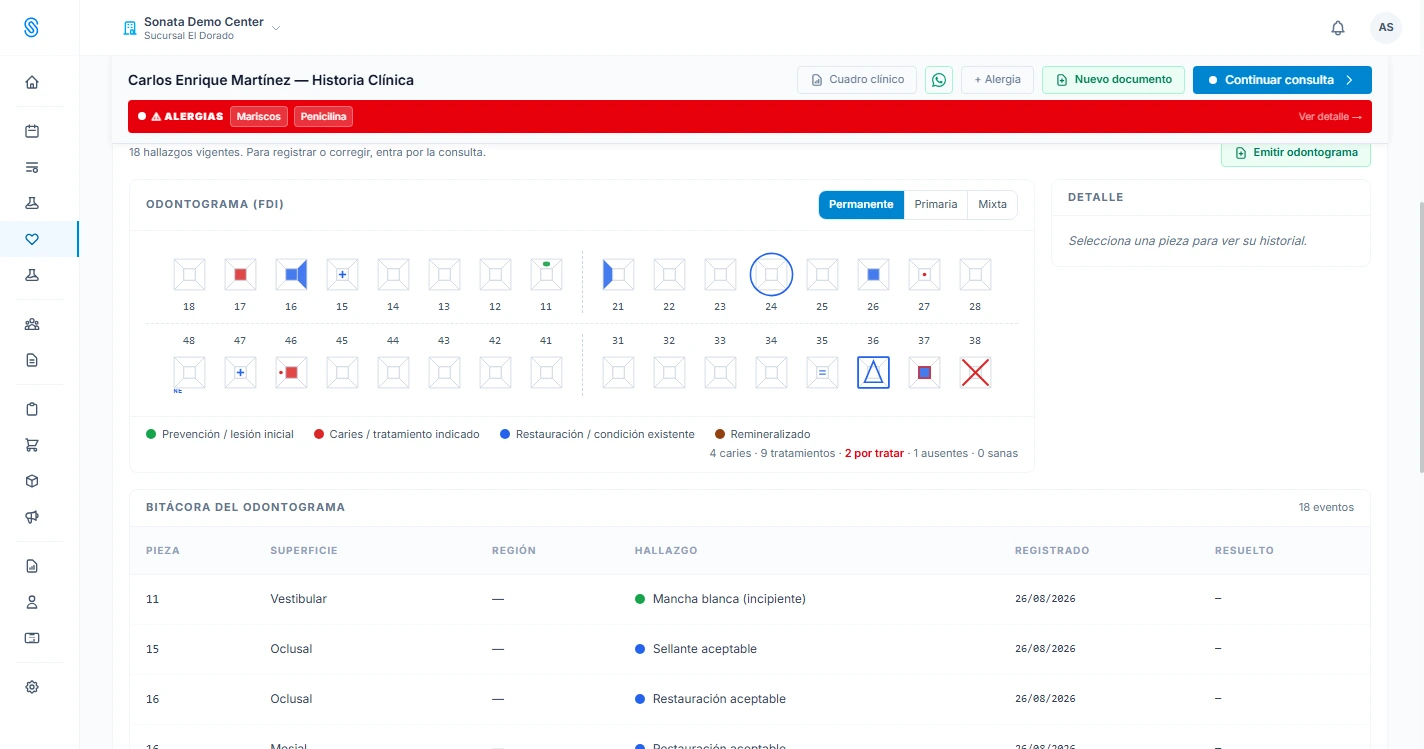Viewport: 1424px width, 749px height.
Task: Click Continuar consulta button
Action: (1282, 80)
